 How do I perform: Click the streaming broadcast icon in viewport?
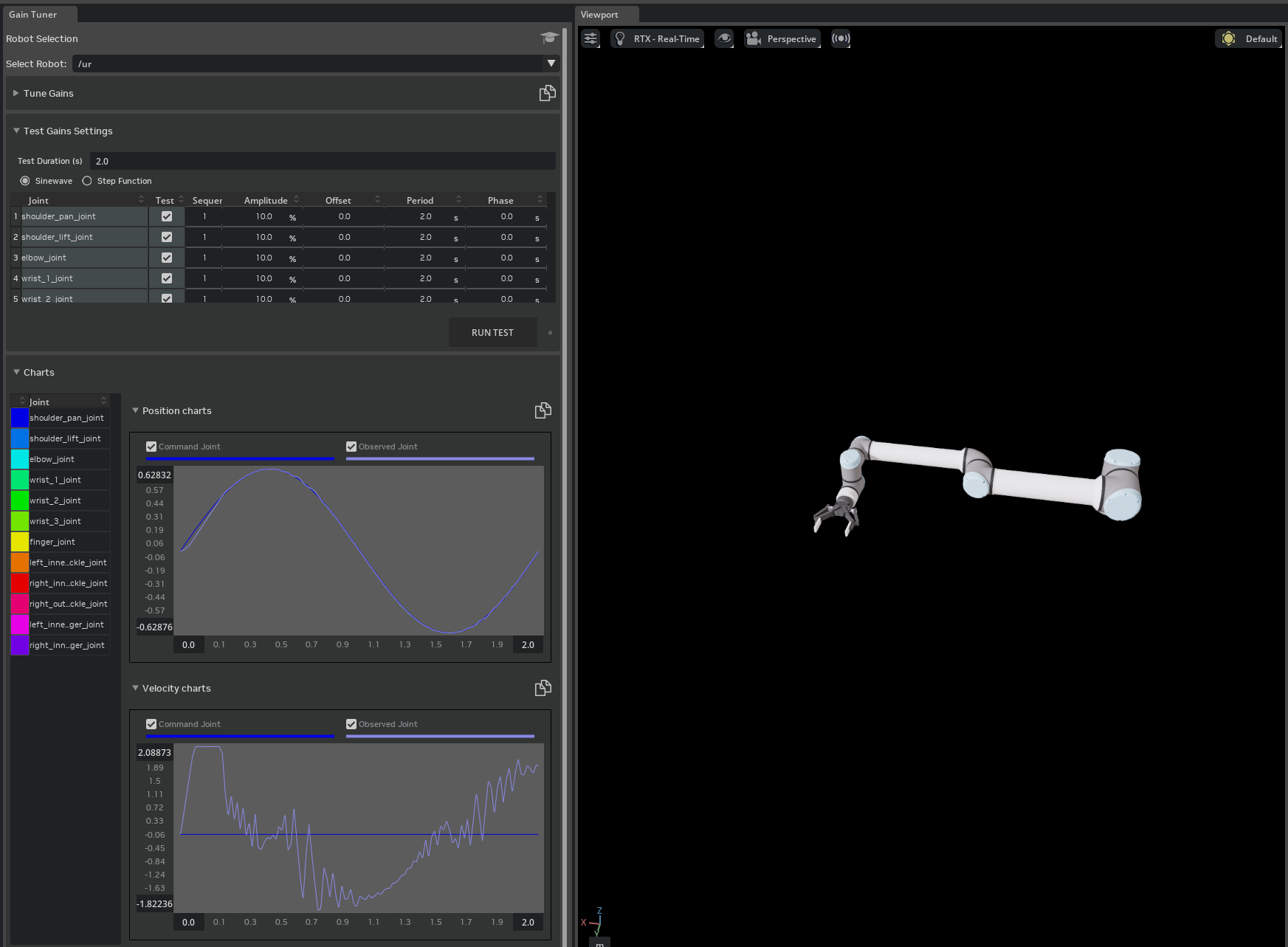point(841,39)
